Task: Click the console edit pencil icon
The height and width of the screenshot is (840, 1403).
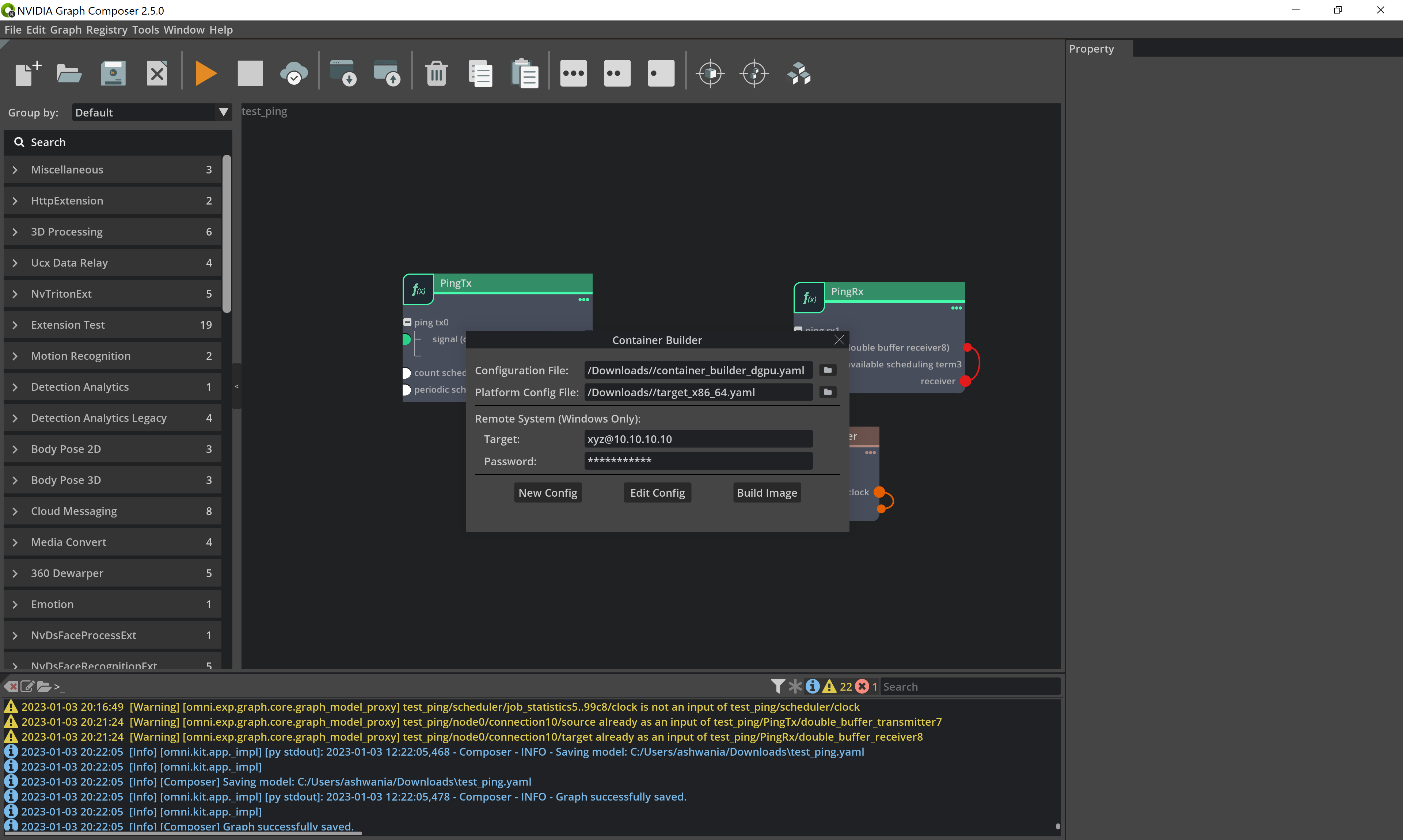Action: tap(27, 686)
